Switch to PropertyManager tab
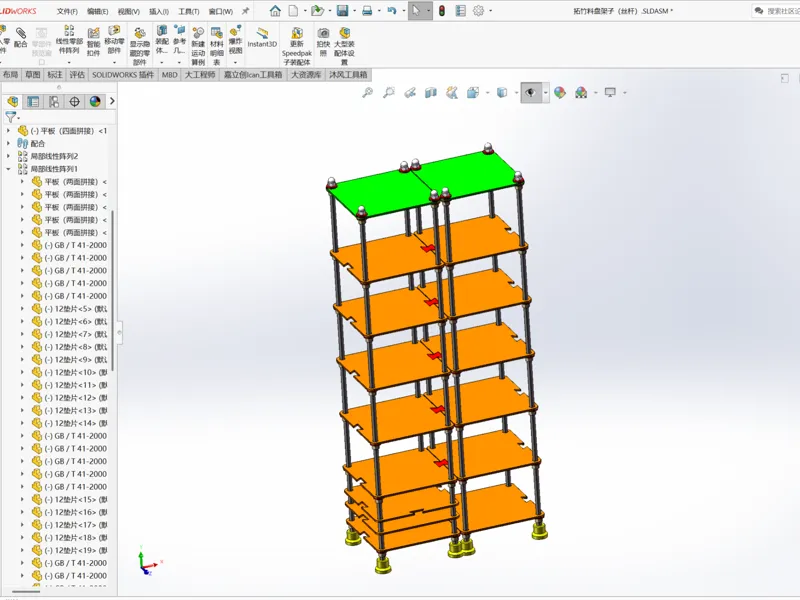This screenshot has width=800, height=600. pyautogui.click(x=33, y=102)
